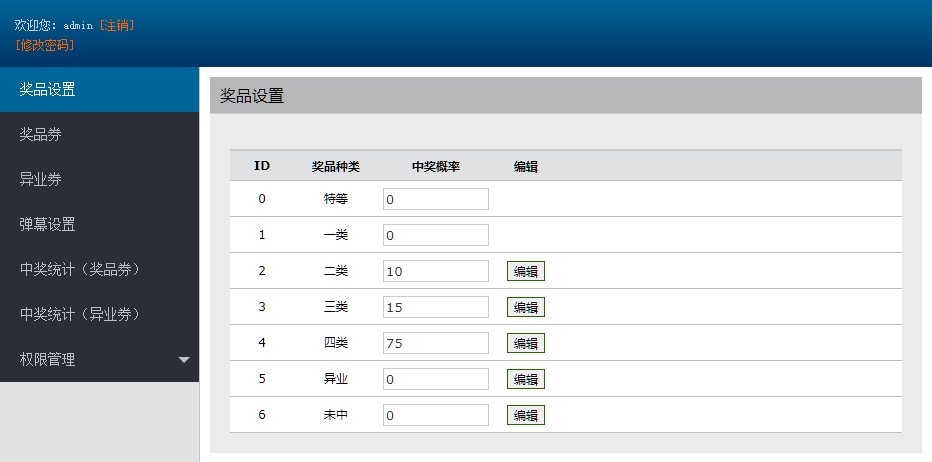
Task: Select 弹幕设置 in the sidebar
Action: (99, 225)
